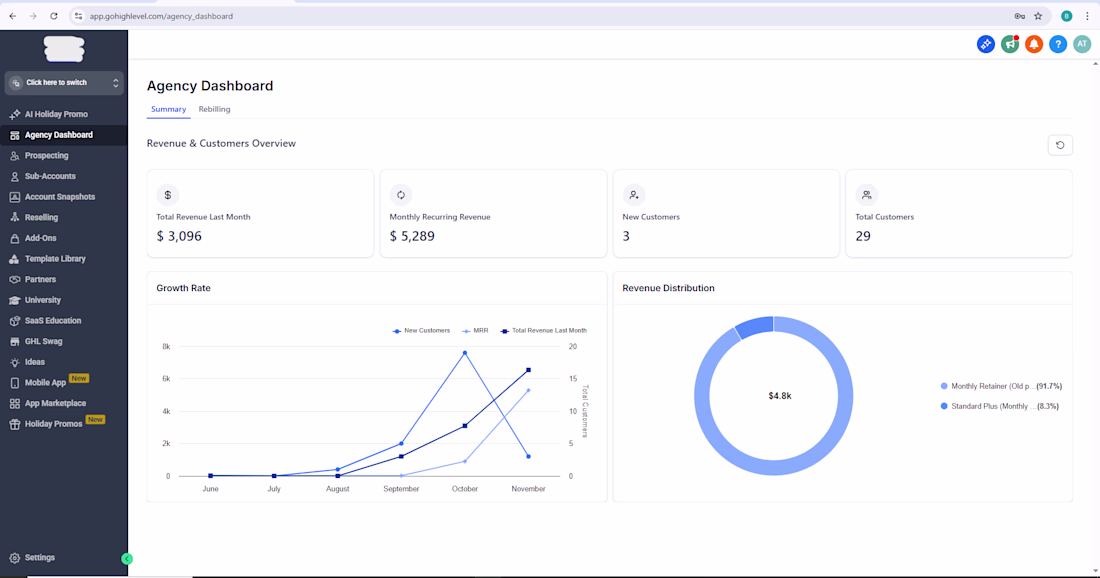
Task: Switch to the Summary tab
Action: click(x=168, y=109)
